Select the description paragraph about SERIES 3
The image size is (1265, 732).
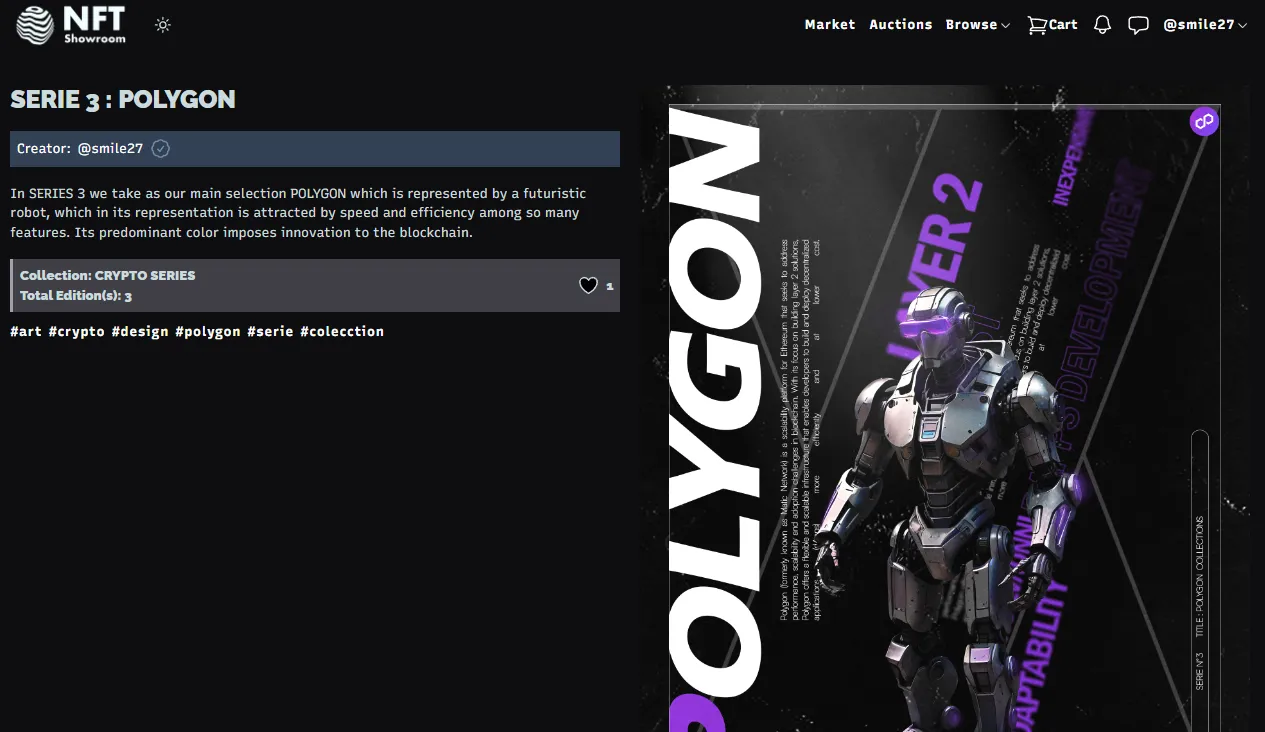point(298,213)
